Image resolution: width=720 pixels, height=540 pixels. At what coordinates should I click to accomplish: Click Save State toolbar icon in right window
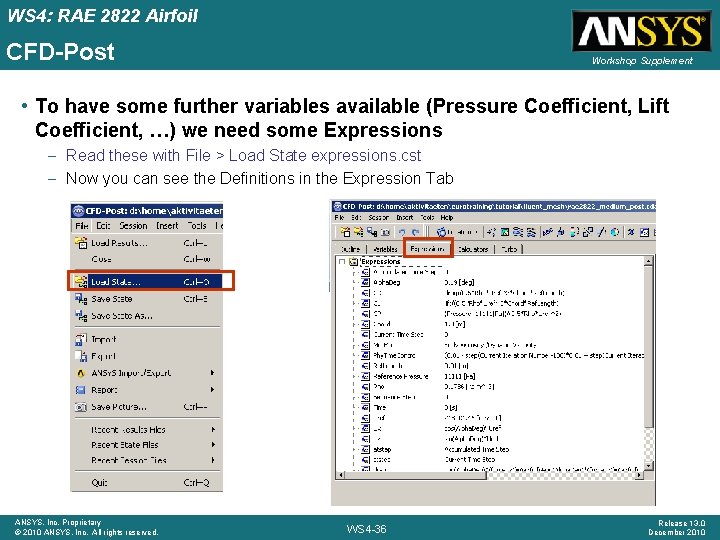point(372,232)
